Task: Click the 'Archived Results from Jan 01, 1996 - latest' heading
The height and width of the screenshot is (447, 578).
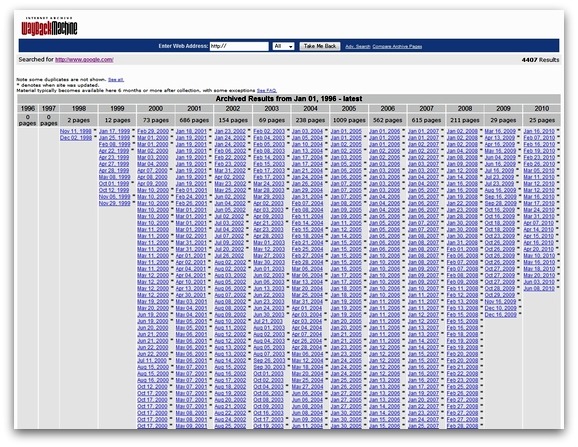Action: (x=289, y=99)
